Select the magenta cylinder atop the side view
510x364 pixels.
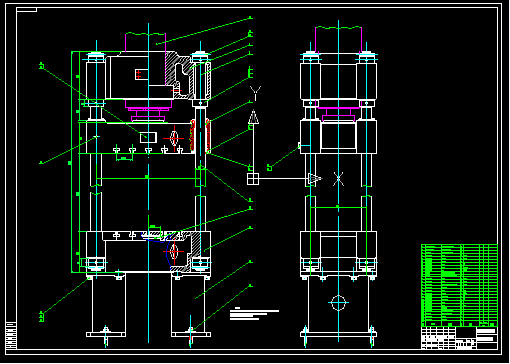coord(338,40)
